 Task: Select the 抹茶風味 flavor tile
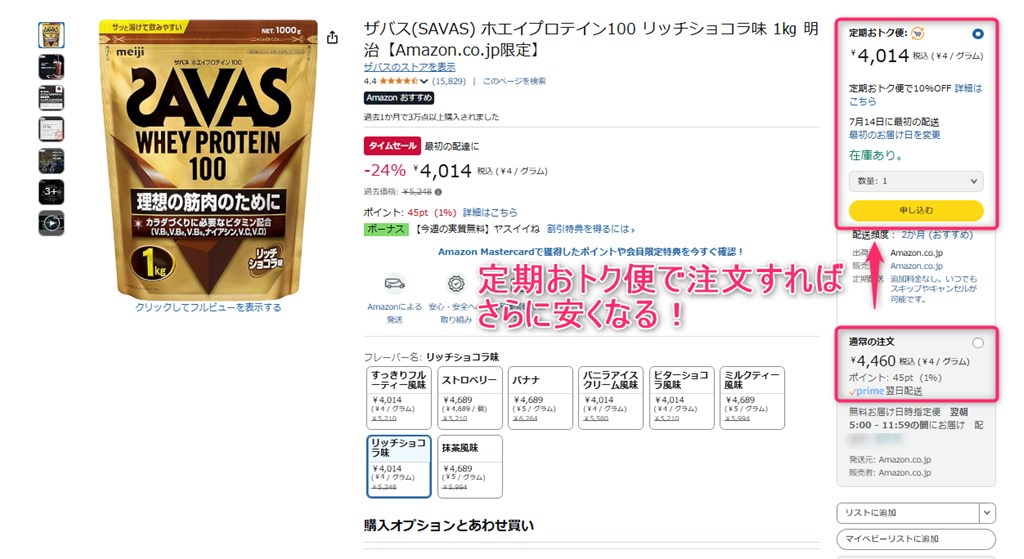[470, 466]
